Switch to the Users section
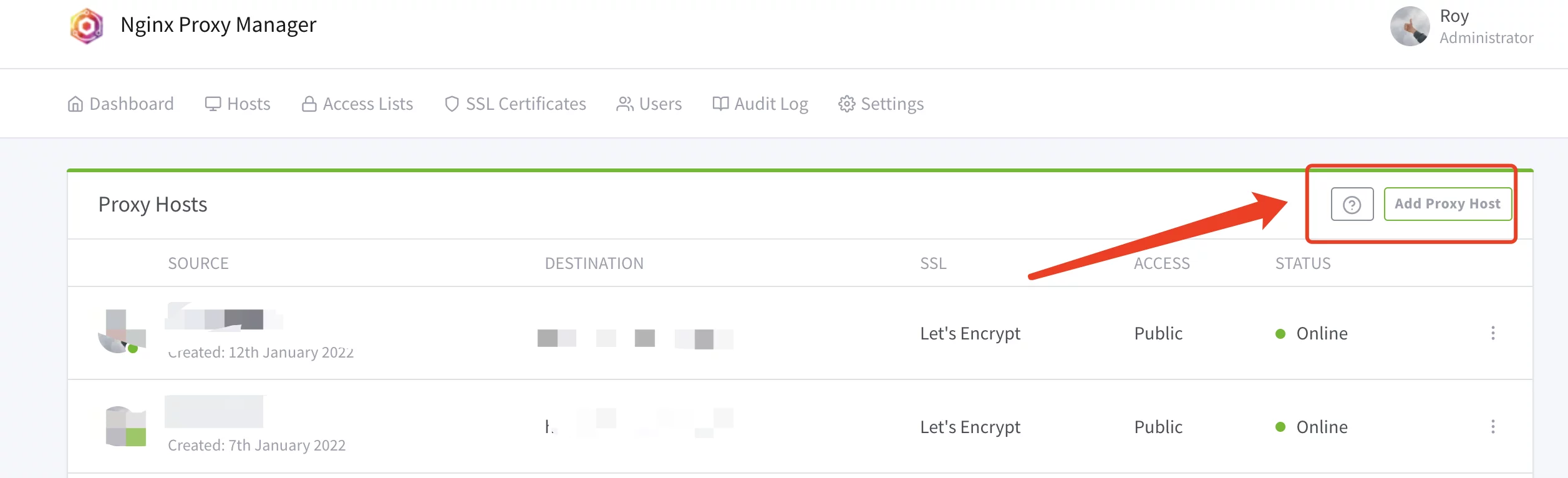Screen dimensions: 1568x478 point(649,104)
